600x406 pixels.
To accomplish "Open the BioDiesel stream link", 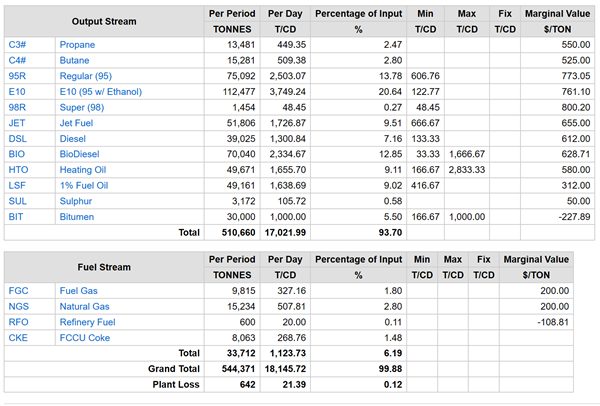I will 81,154.
